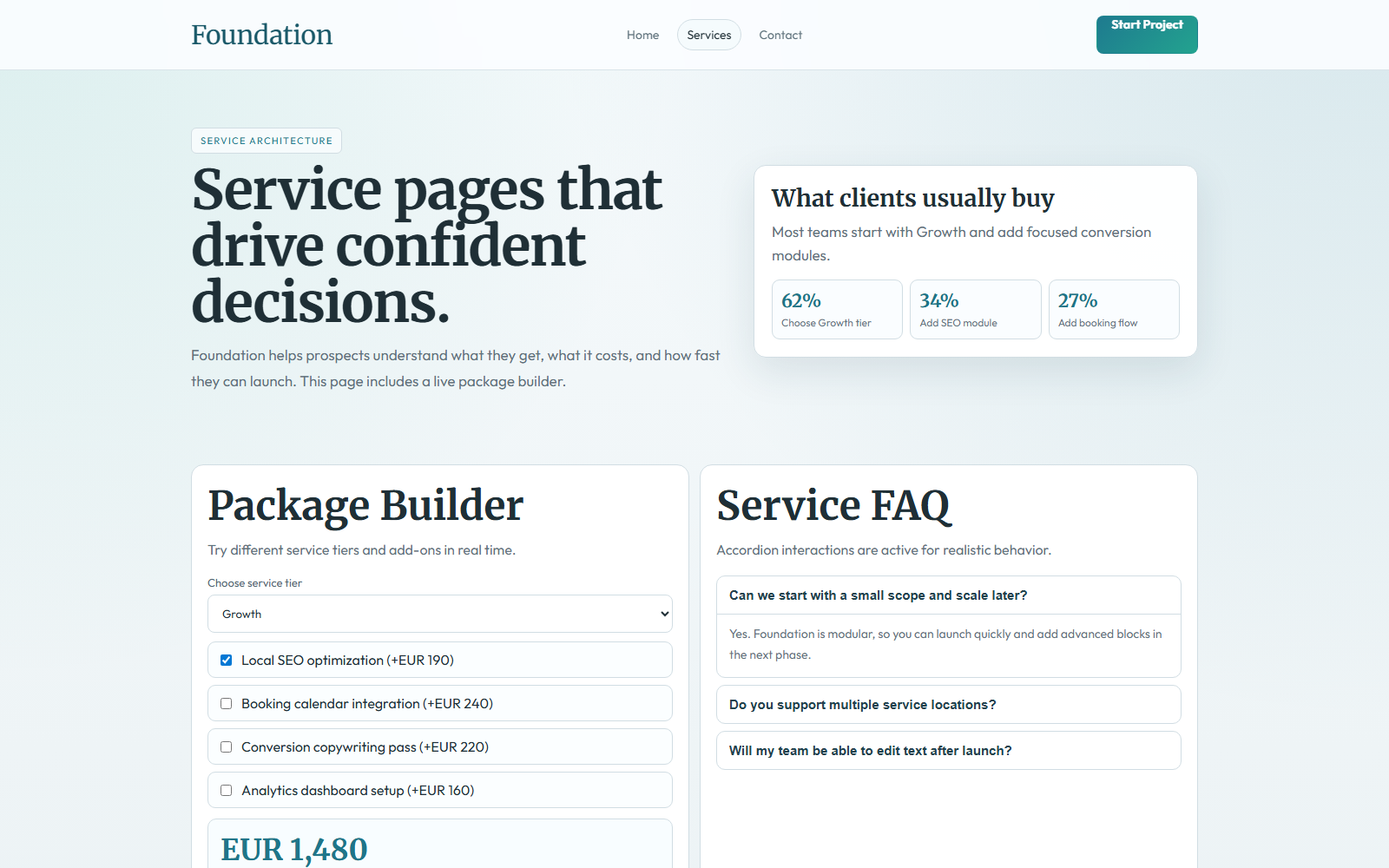The width and height of the screenshot is (1389, 868).
Task: Select the 62% Choose Growth tier stat card
Action: click(836, 309)
